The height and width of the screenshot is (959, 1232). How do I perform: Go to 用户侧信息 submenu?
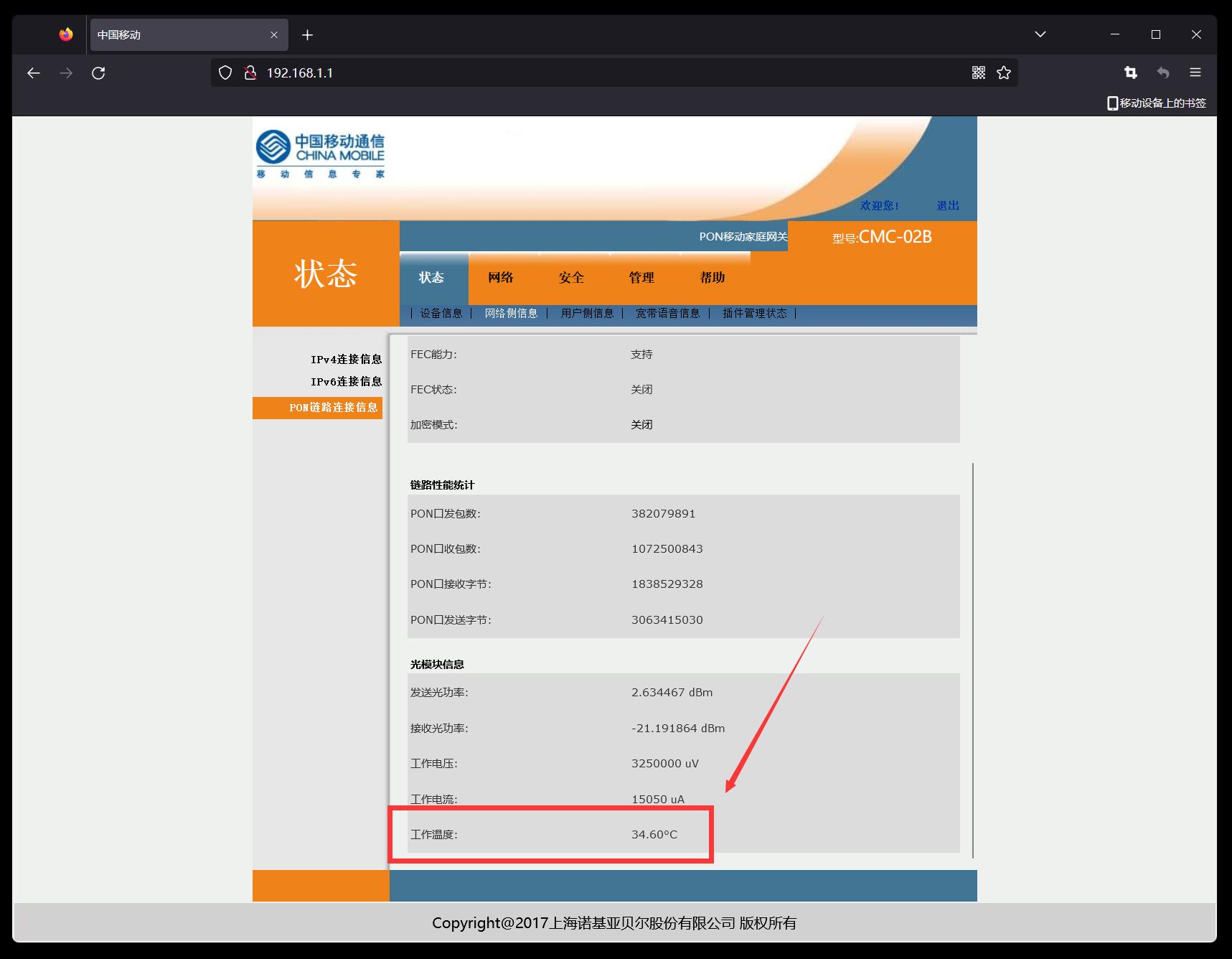[x=587, y=313]
